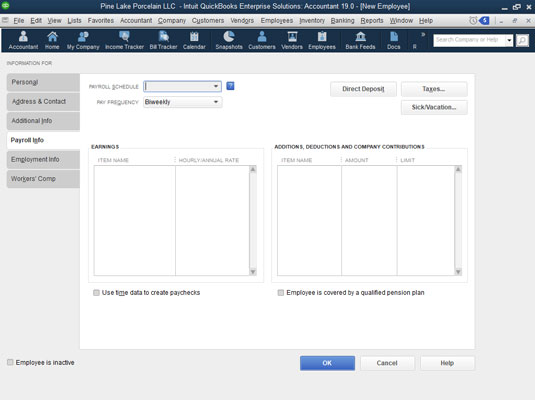Image resolution: width=535 pixels, height=400 pixels.
Task: Open the Accountant icon in the toolbar
Action: click(23, 40)
